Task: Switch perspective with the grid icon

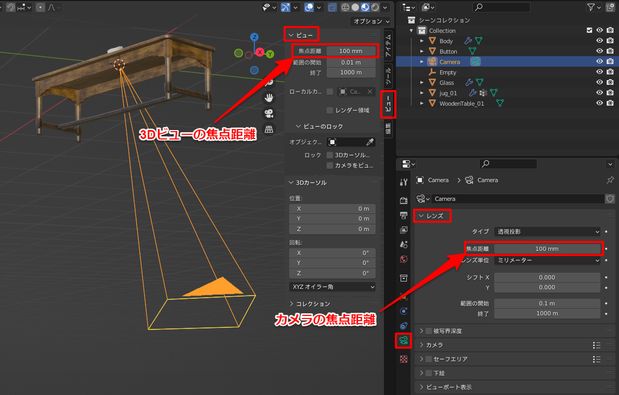Action: click(x=269, y=129)
